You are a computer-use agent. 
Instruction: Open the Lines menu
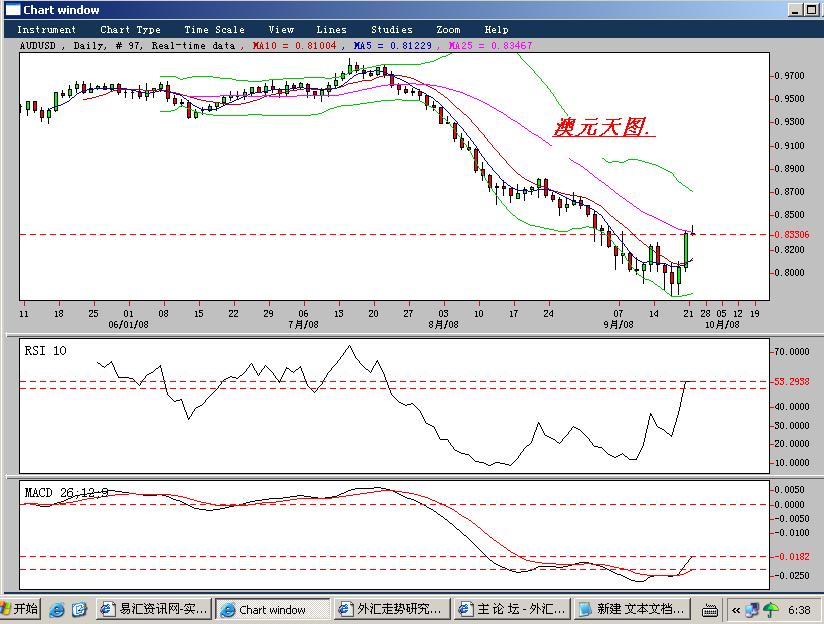click(x=331, y=30)
